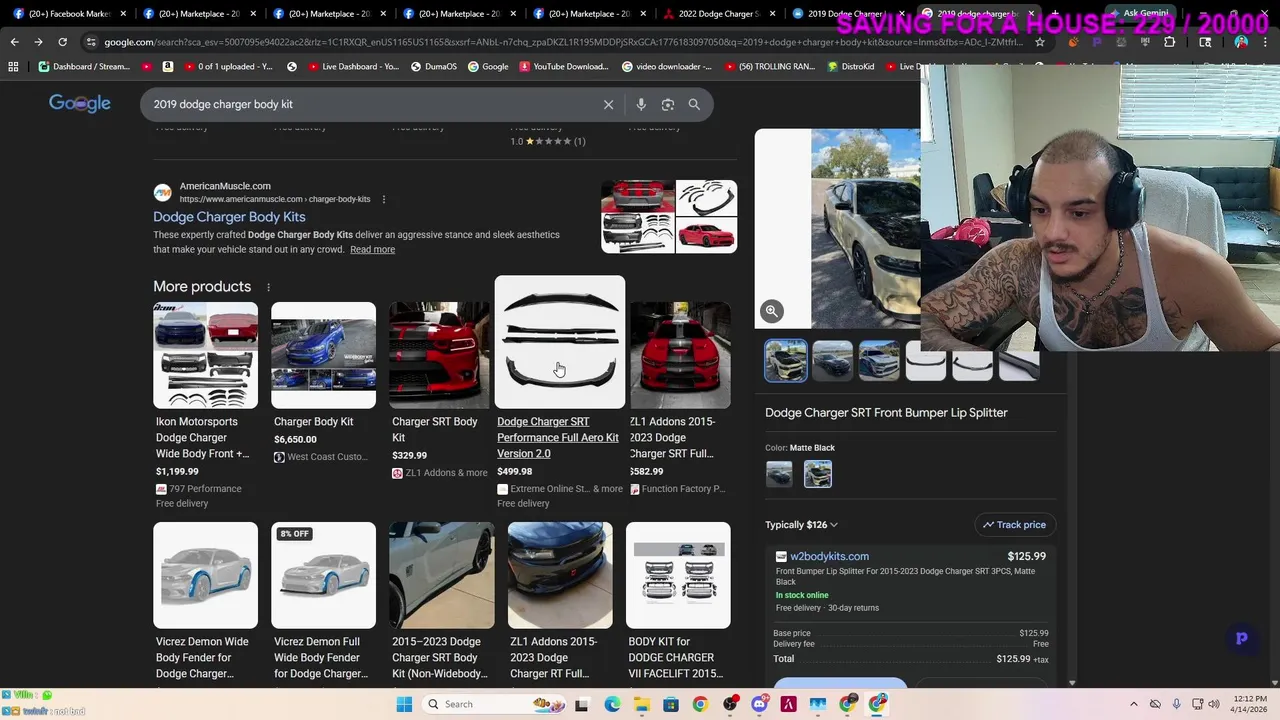Click the ZL1 Addons & more seller text
The height and width of the screenshot is (720, 1280).
point(446,473)
